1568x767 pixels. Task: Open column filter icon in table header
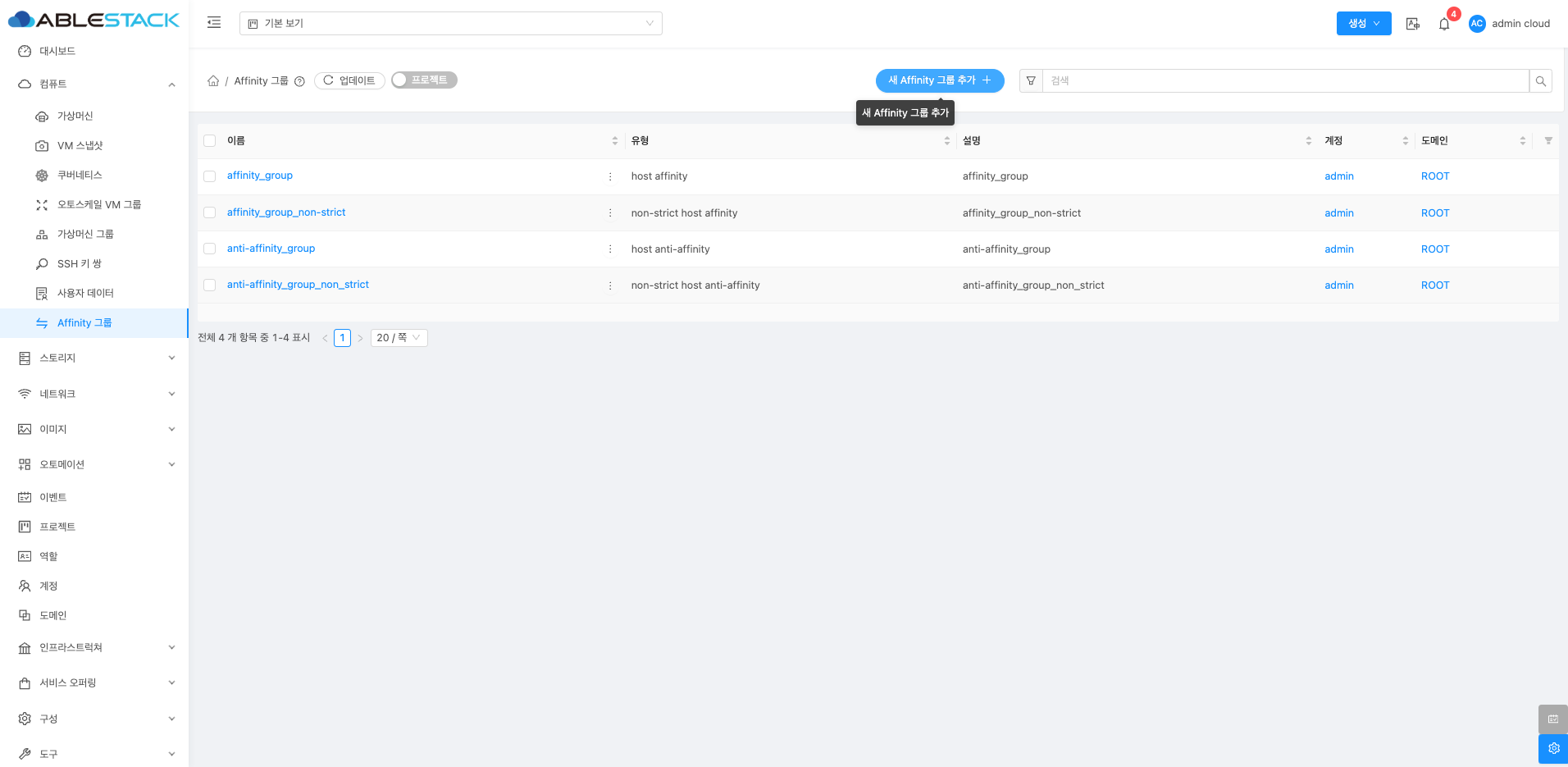[x=1548, y=141]
